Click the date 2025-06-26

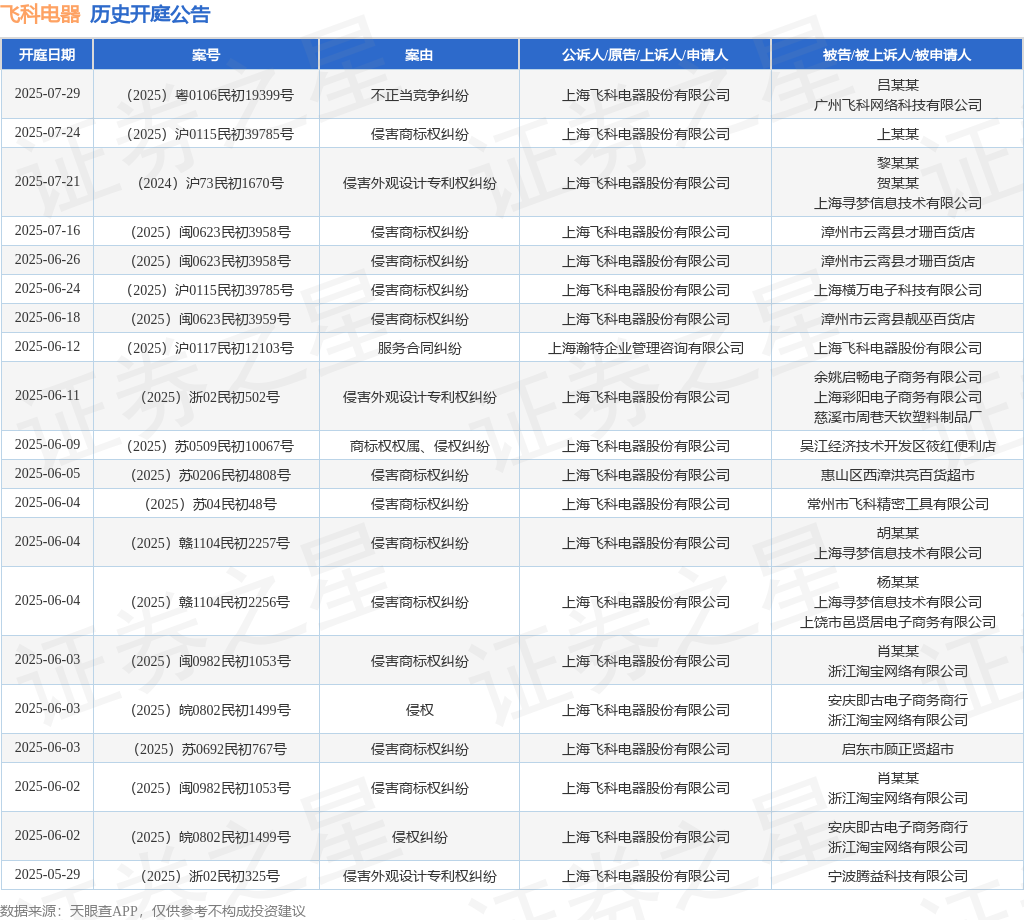tap(48, 259)
